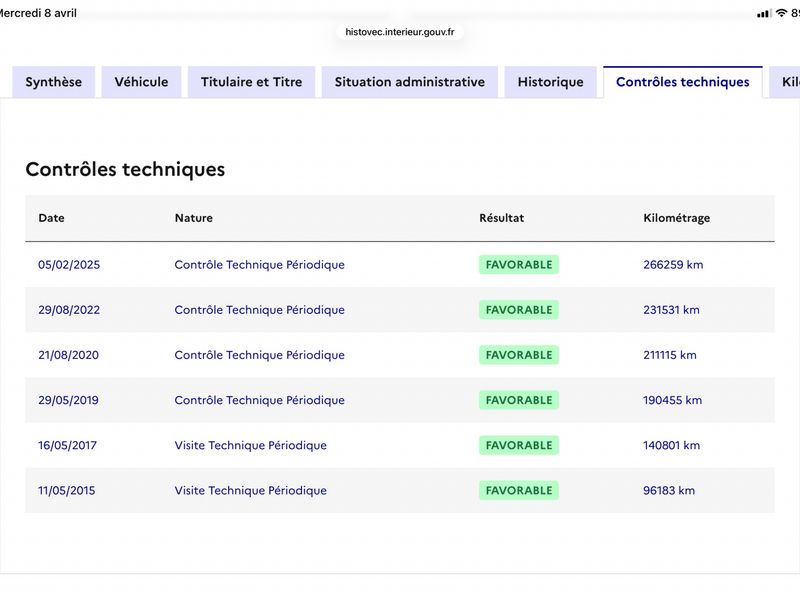The width and height of the screenshot is (800, 600).
Task: Click the Résultat column header
Action: click(501, 218)
